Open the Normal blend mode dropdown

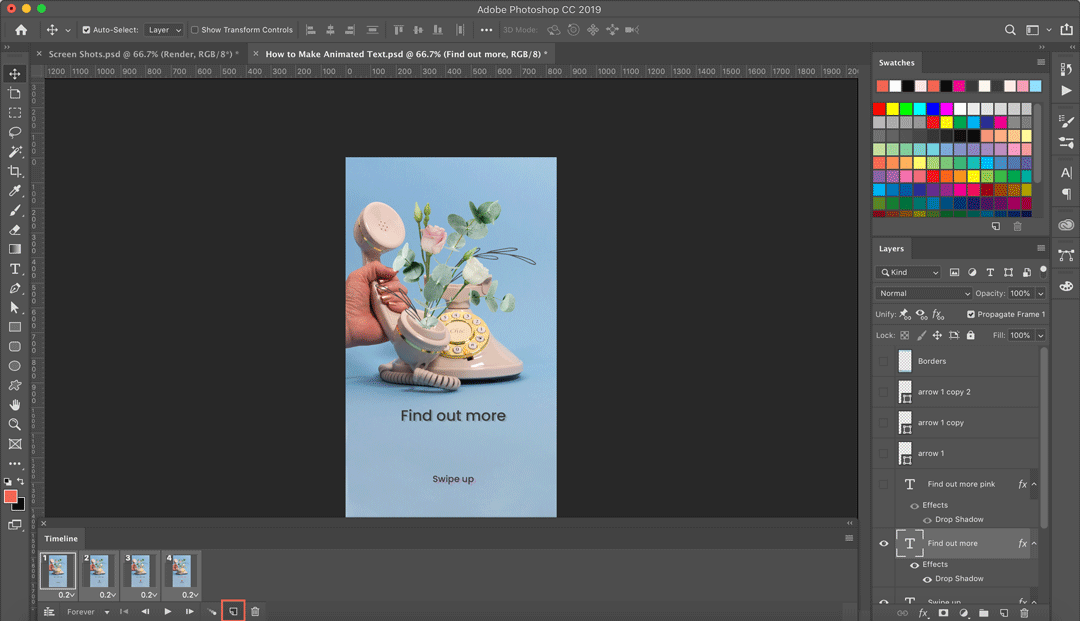(x=923, y=293)
